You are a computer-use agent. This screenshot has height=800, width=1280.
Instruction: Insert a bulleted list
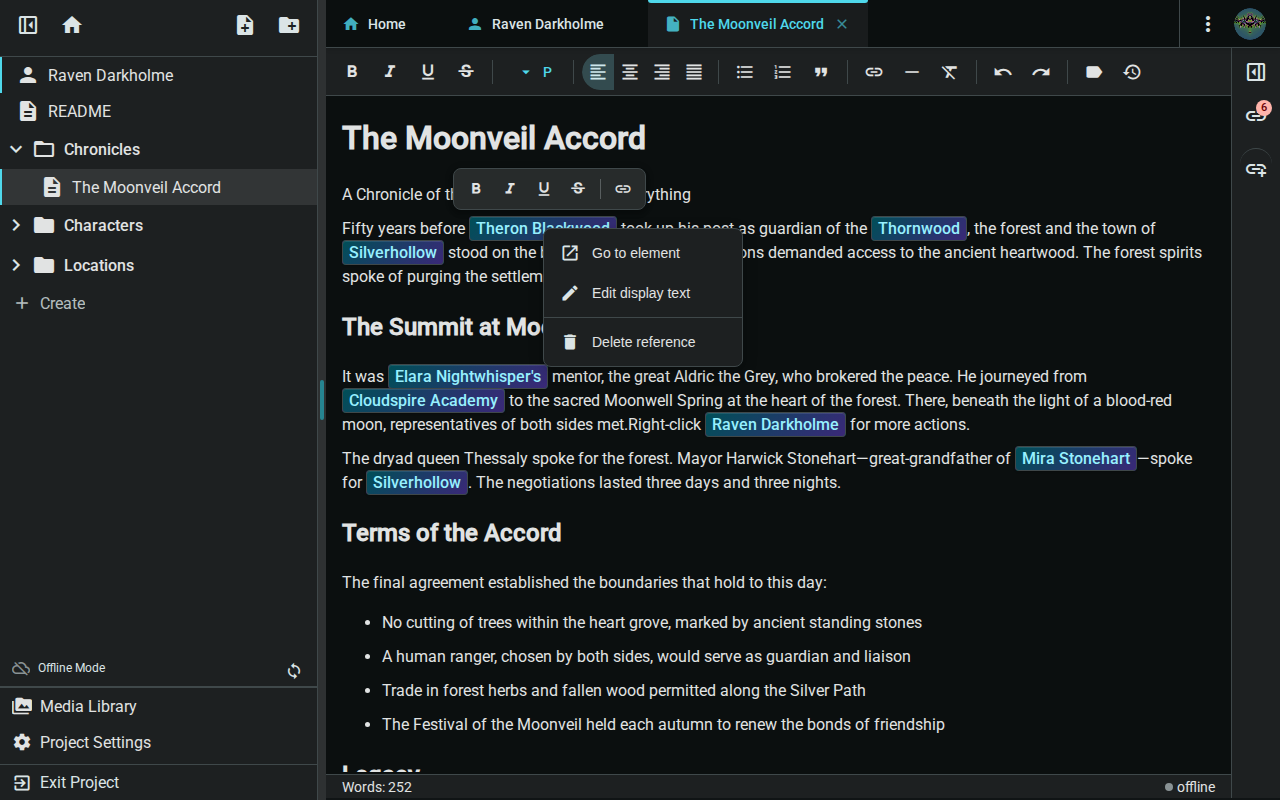(x=744, y=71)
